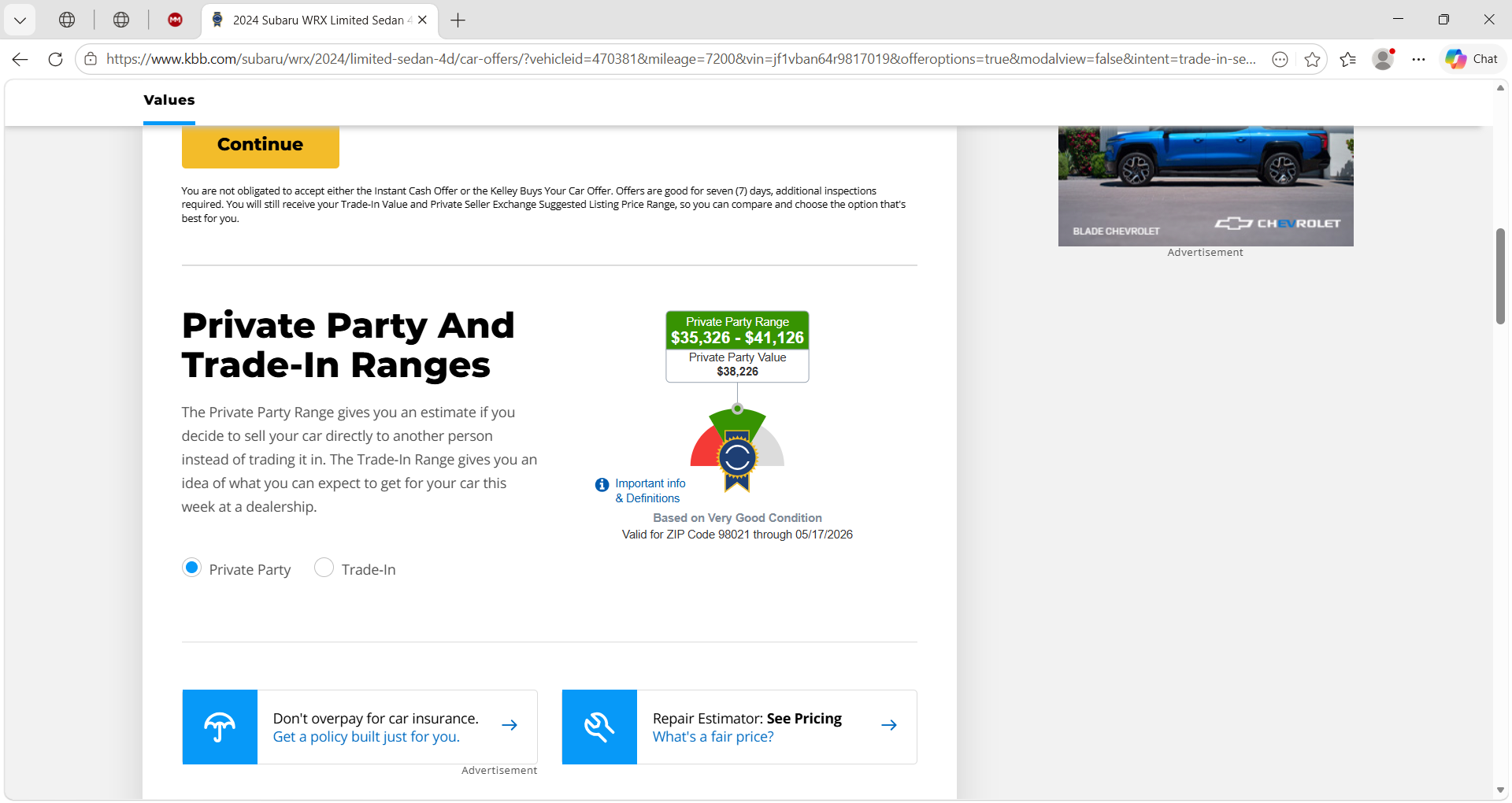Click the Private Party Range price box
The image size is (1512, 803).
click(737, 331)
